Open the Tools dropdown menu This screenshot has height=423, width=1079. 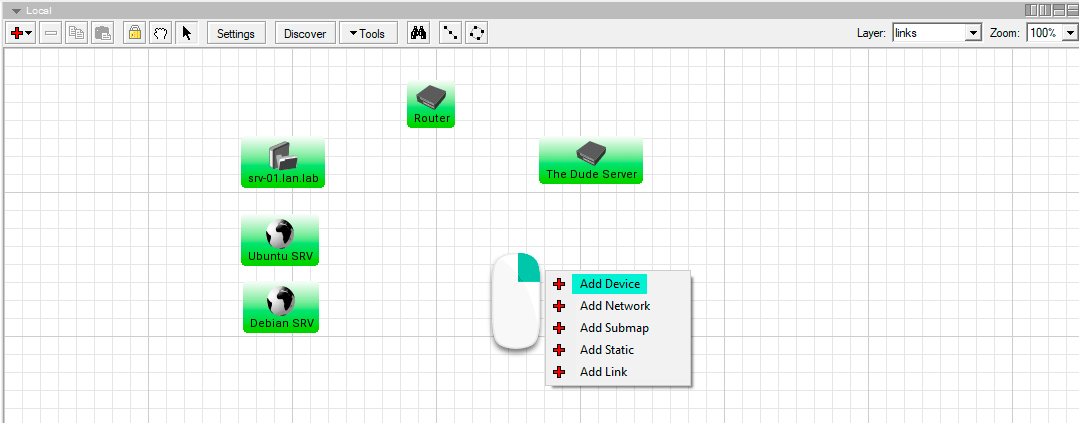(x=367, y=33)
